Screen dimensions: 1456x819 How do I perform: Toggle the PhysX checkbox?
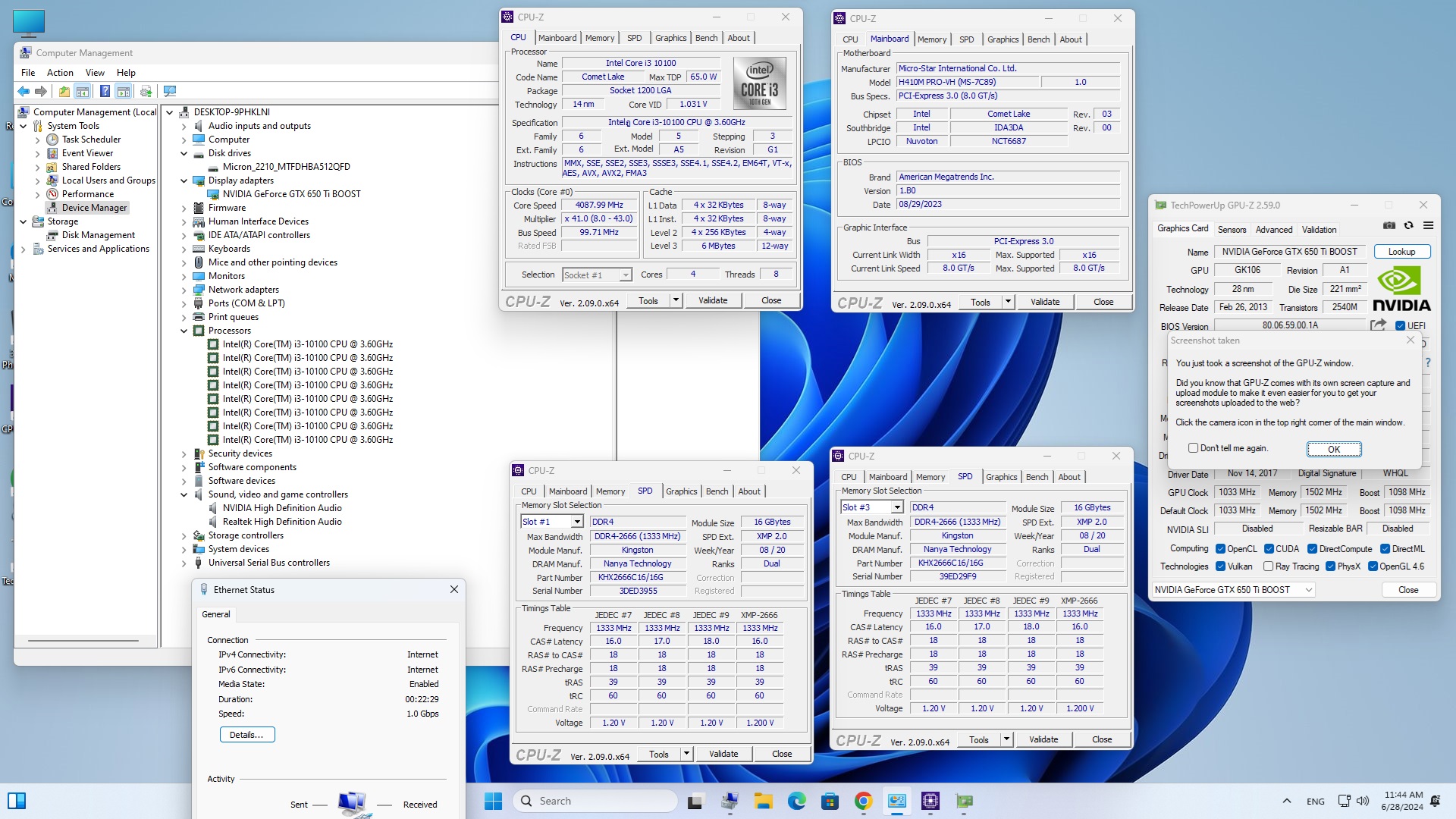coord(1330,566)
